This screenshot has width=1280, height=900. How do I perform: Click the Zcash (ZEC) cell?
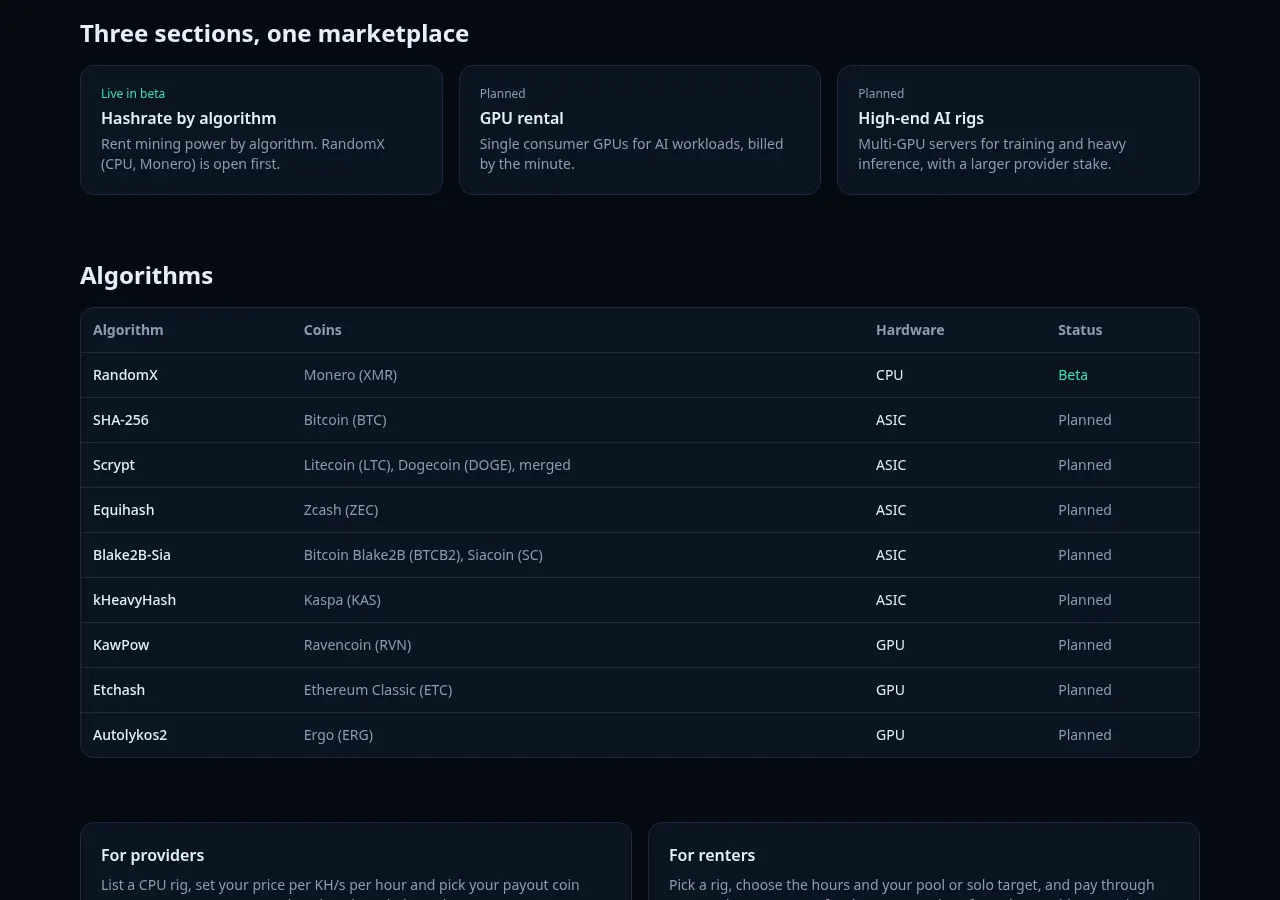pos(341,510)
